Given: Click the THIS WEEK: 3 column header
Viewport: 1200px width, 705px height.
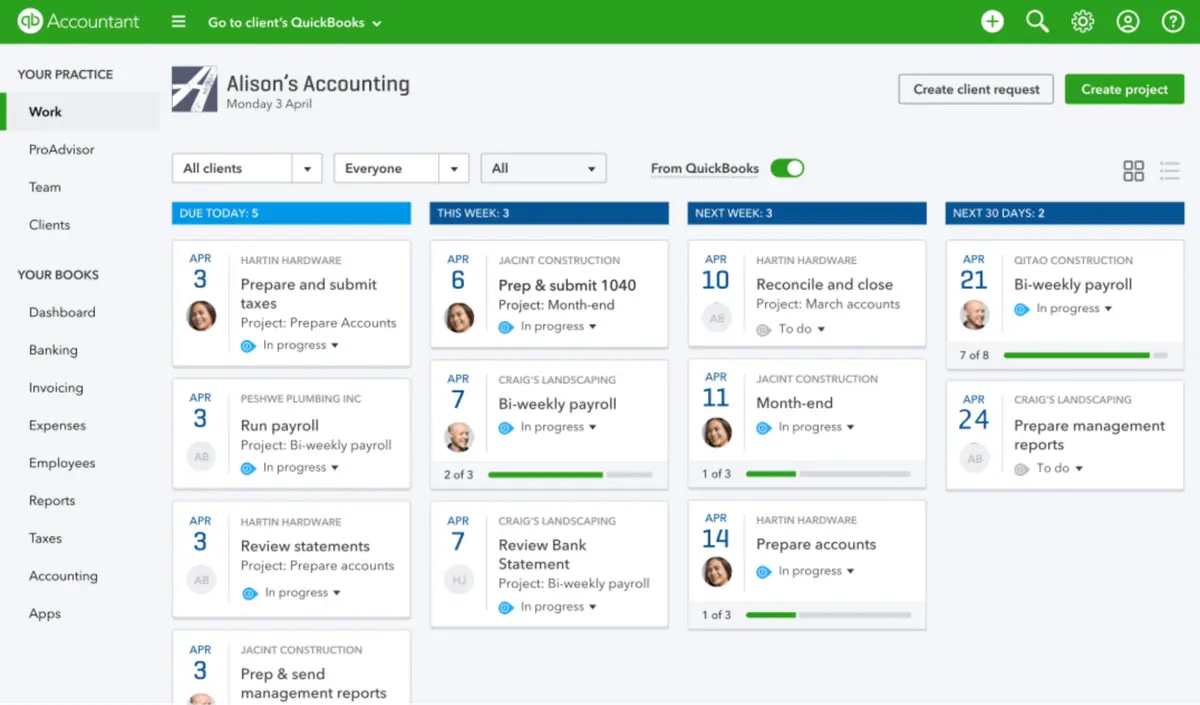Looking at the screenshot, I should click(x=549, y=213).
